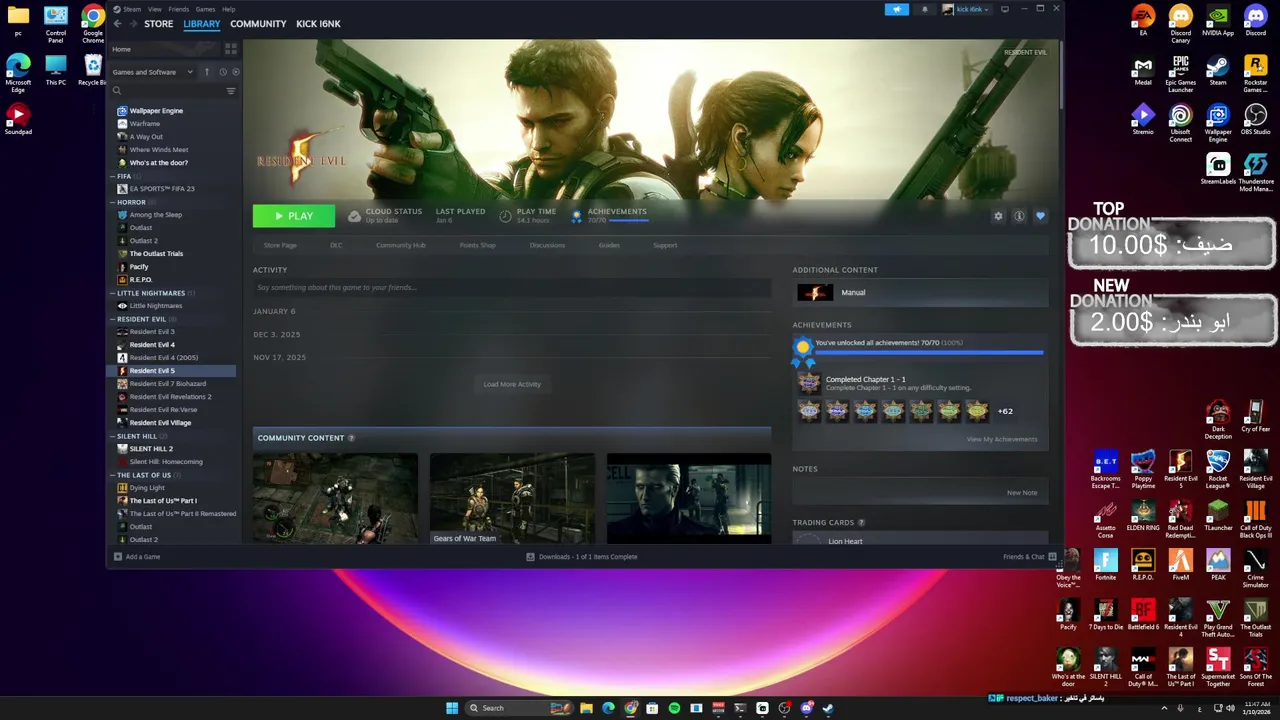The width and height of the screenshot is (1280, 720).
Task: Switch library to grid collections view
Action: coord(230,49)
